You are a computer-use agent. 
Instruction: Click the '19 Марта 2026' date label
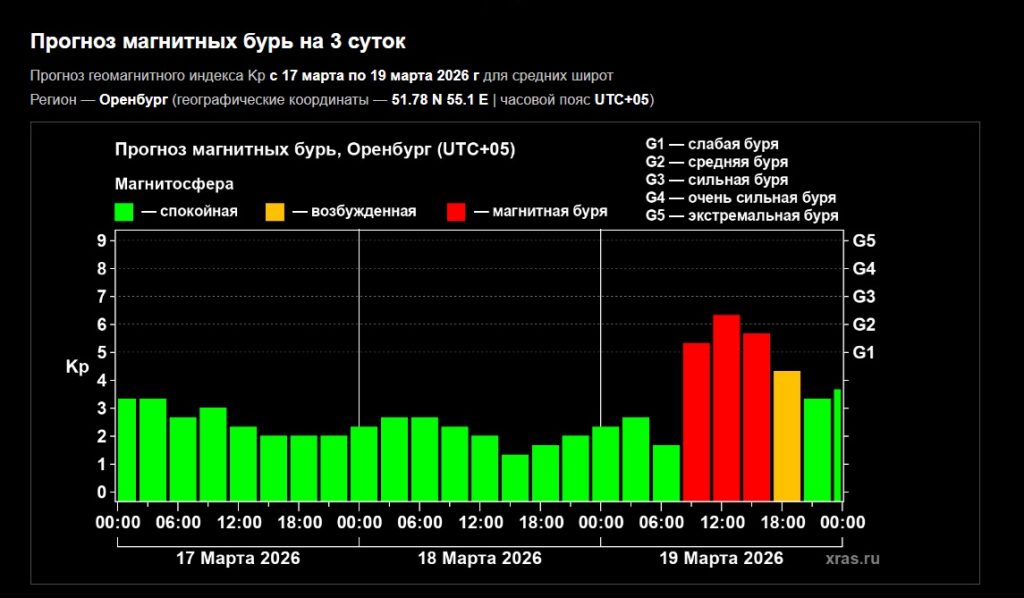point(721,558)
